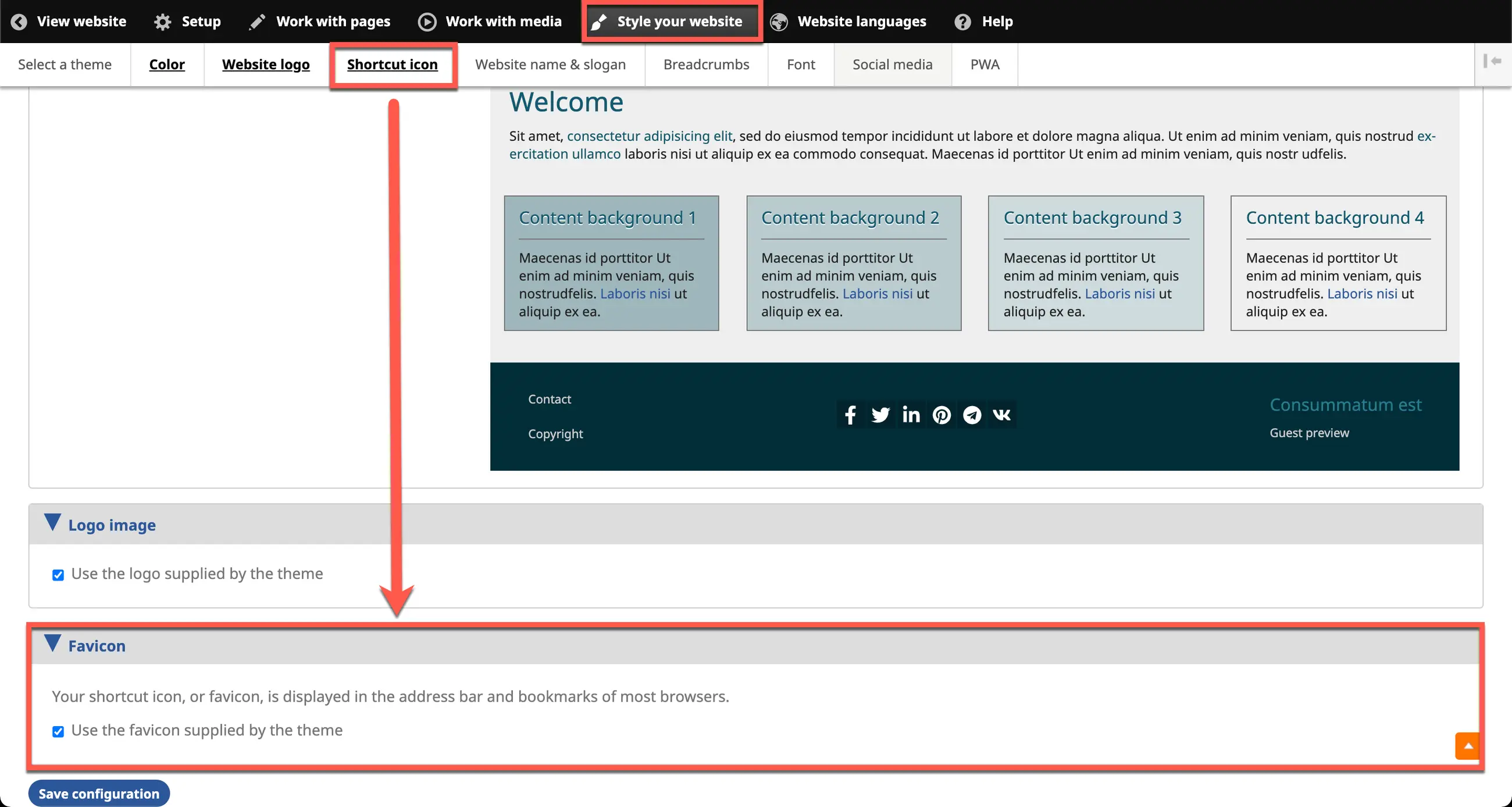Click the Pinterest icon

pyautogui.click(x=942, y=415)
